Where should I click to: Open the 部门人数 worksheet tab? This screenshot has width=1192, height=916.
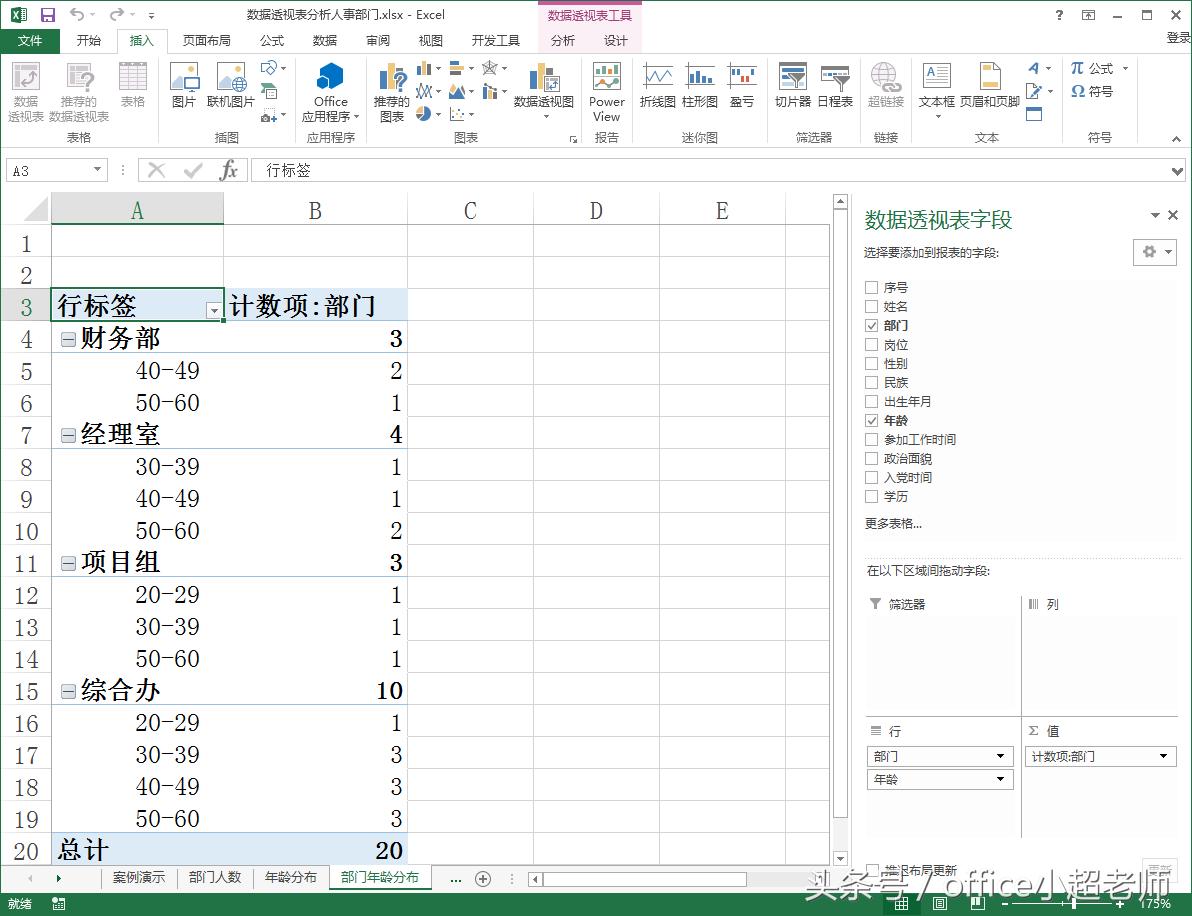[x=218, y=878]
